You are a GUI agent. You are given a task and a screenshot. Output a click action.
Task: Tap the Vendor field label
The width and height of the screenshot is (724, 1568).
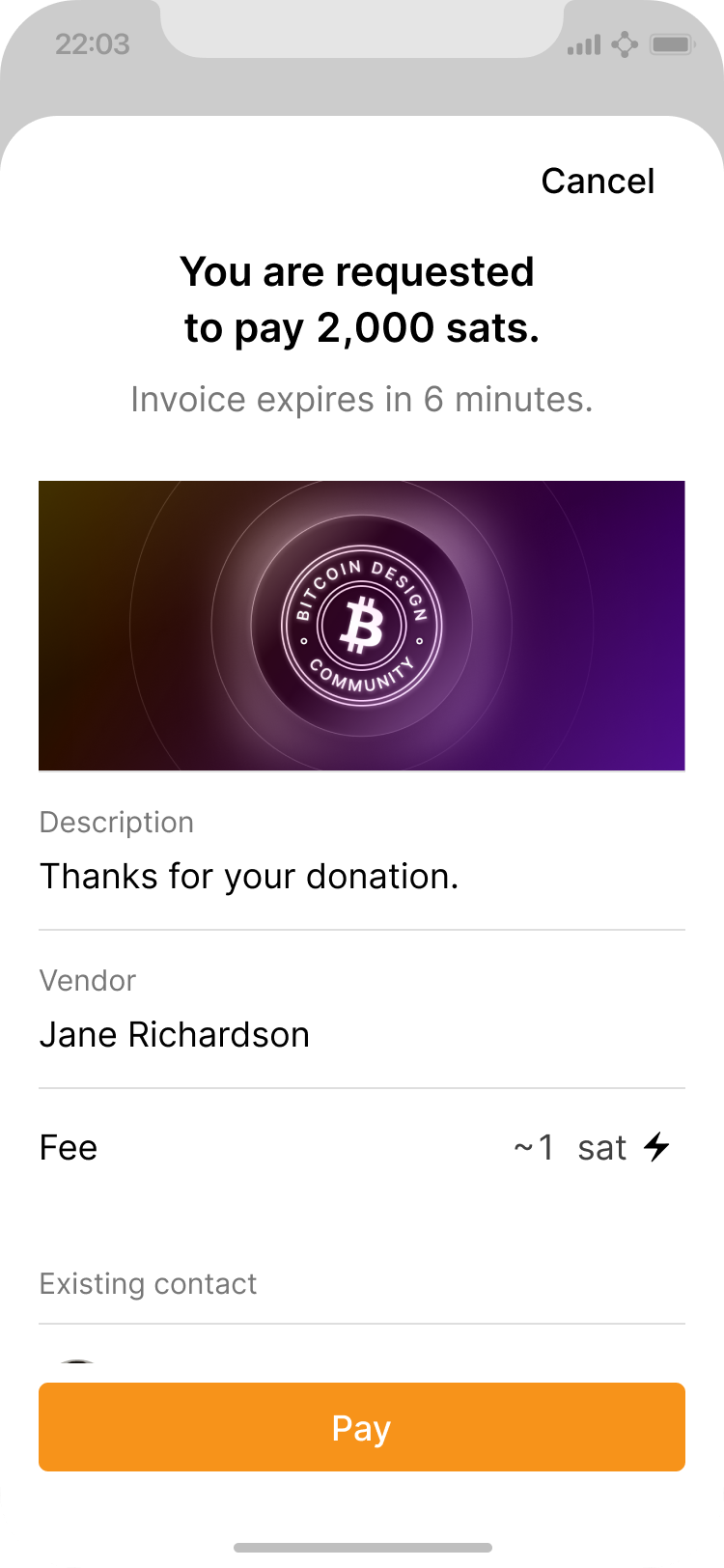[x=88, y=980]
